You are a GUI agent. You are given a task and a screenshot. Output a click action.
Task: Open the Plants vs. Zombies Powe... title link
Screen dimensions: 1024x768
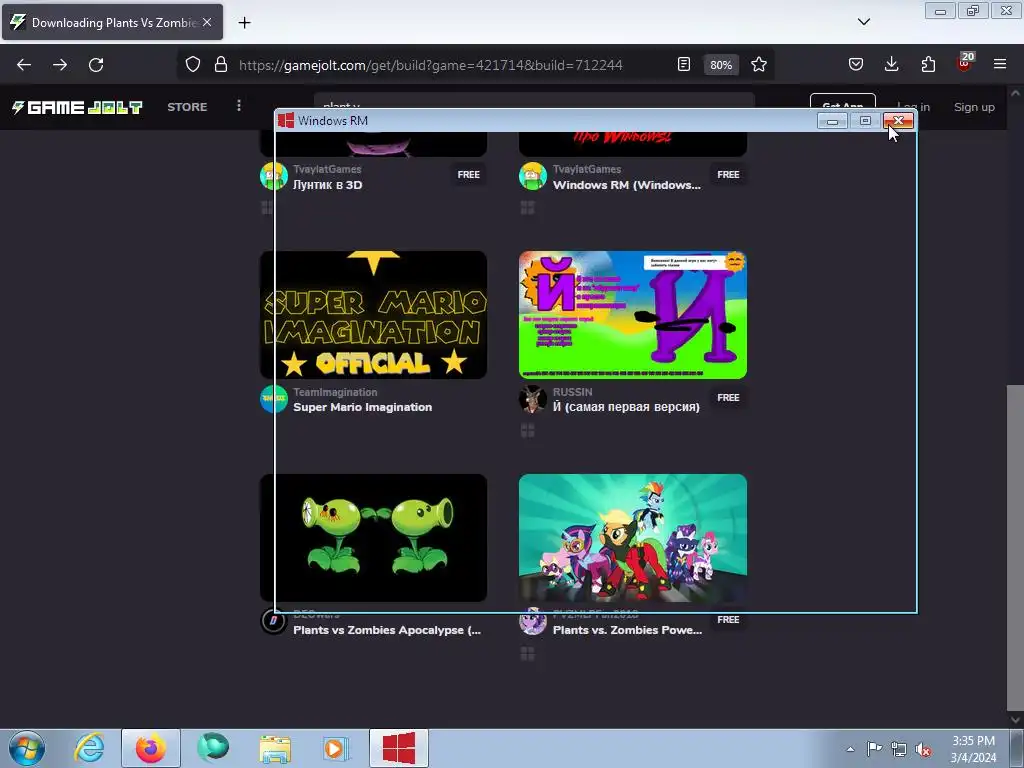[x=627, y=630]
